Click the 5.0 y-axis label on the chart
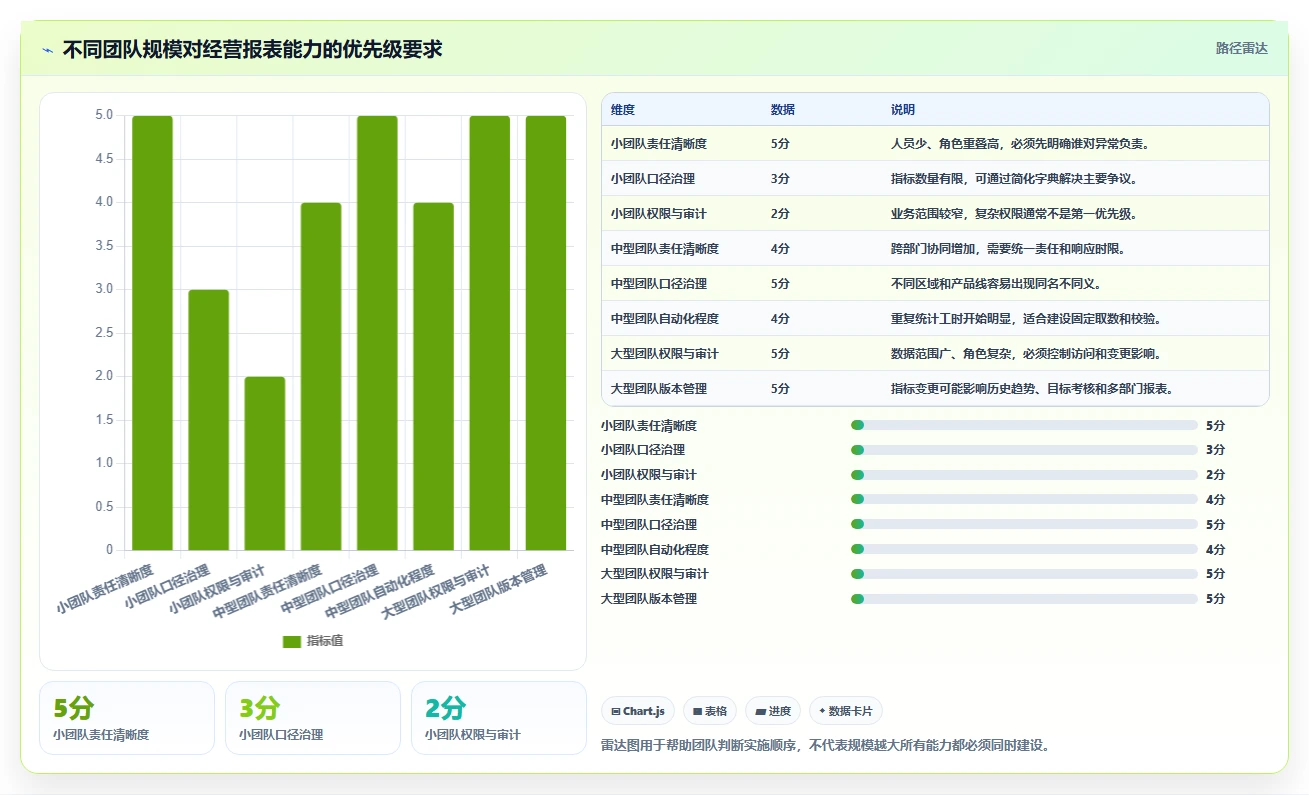The height and width of the screenshot is (795, 1309). (x=104, y=115)
